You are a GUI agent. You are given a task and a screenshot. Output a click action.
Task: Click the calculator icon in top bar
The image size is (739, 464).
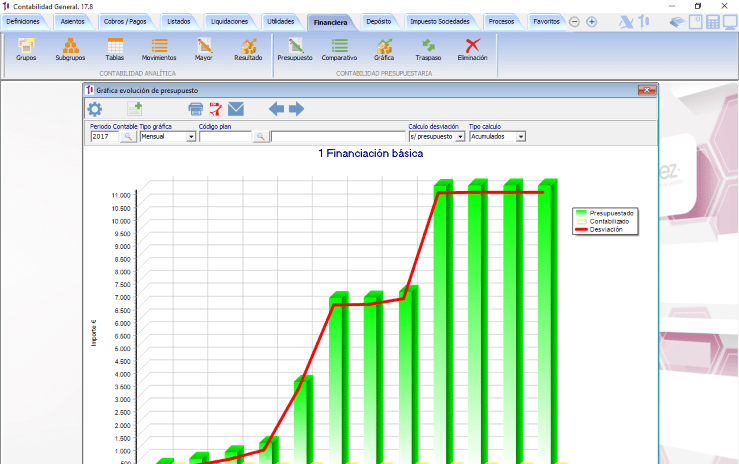[713, 22]
